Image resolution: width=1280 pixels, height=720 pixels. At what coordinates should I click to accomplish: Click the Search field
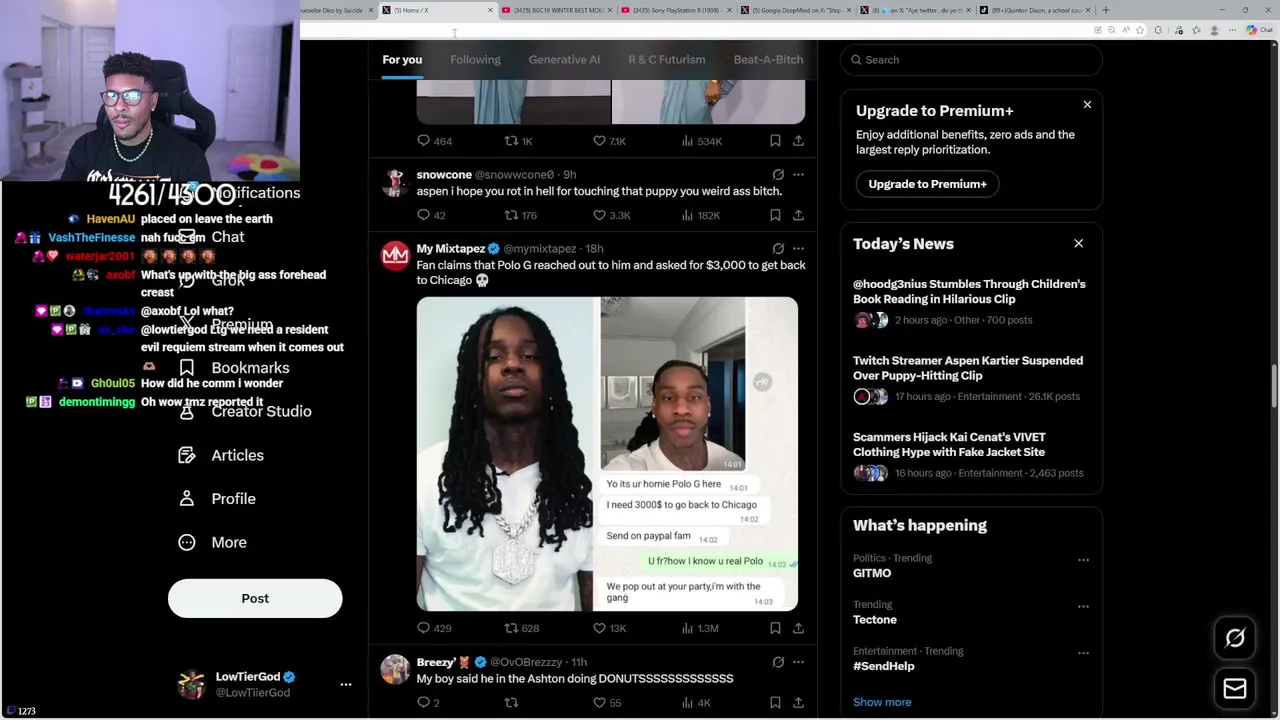(x=971, y=60)
